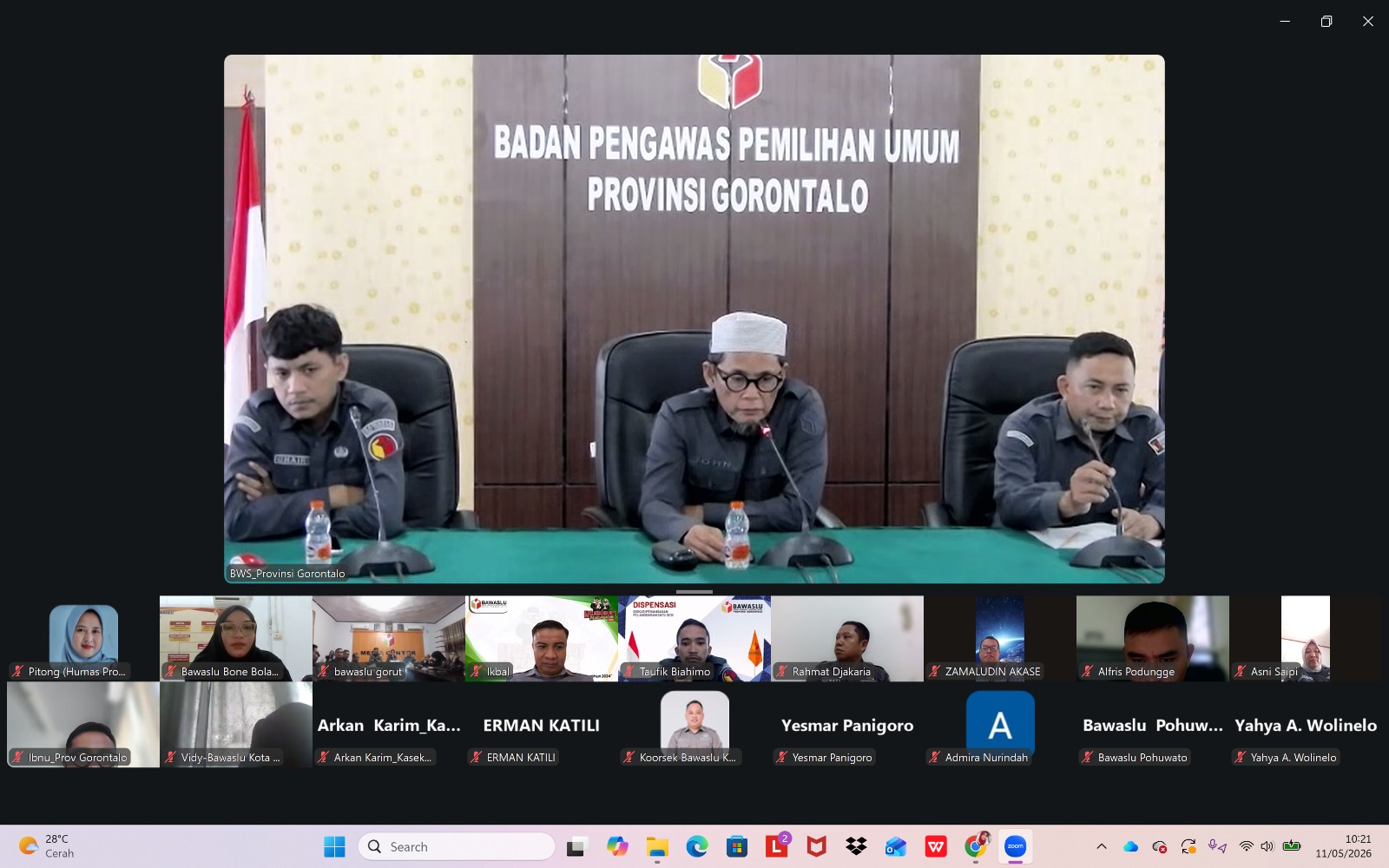Click the handle bar between speaker and gallery
Viewport: 1389px width, 868px height.
(694, 592)
